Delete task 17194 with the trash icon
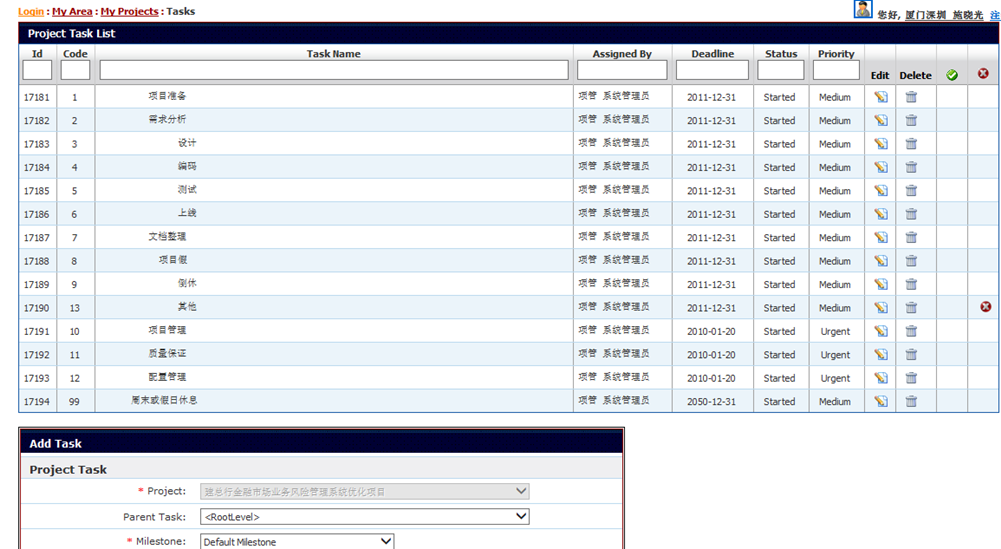Viewport: 1001px width, 549px height. (x=911, y=401)
